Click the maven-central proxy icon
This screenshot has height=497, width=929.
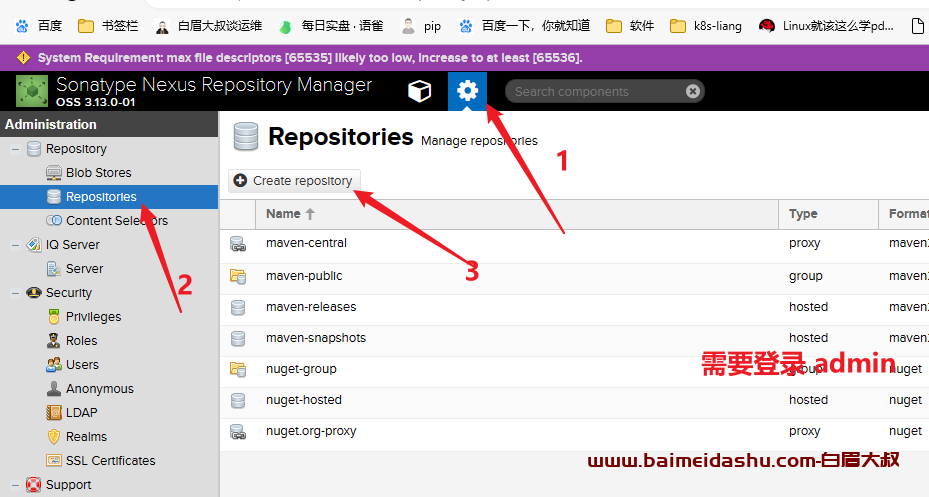[238, 244]
